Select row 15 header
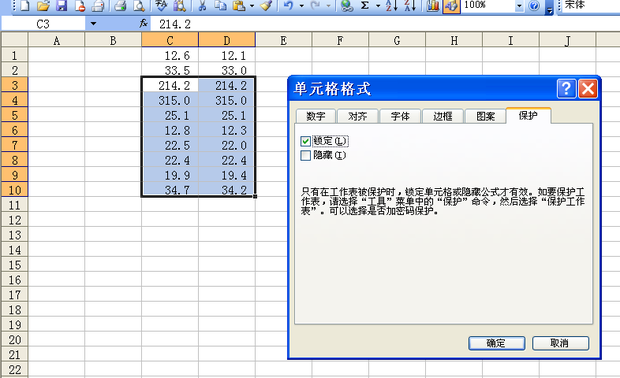This screenshot has height=378, width=620. point(15,265)
